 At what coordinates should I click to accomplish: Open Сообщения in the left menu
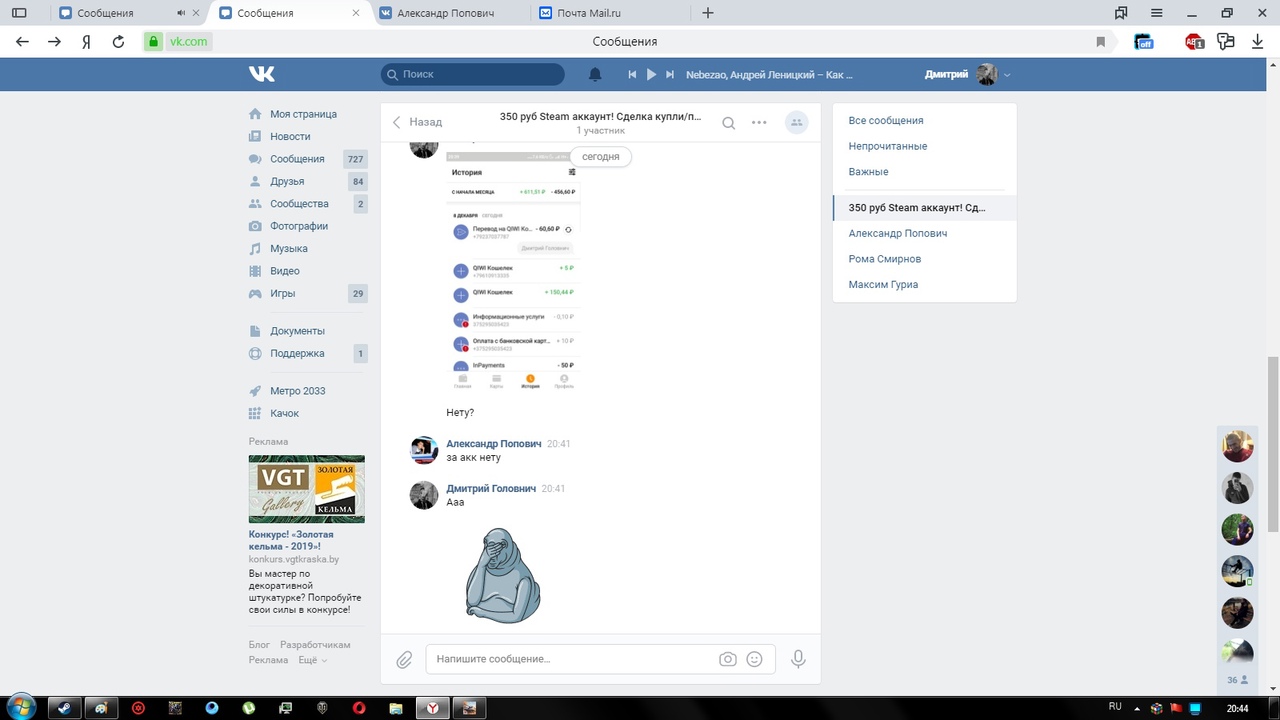point(297,159)
